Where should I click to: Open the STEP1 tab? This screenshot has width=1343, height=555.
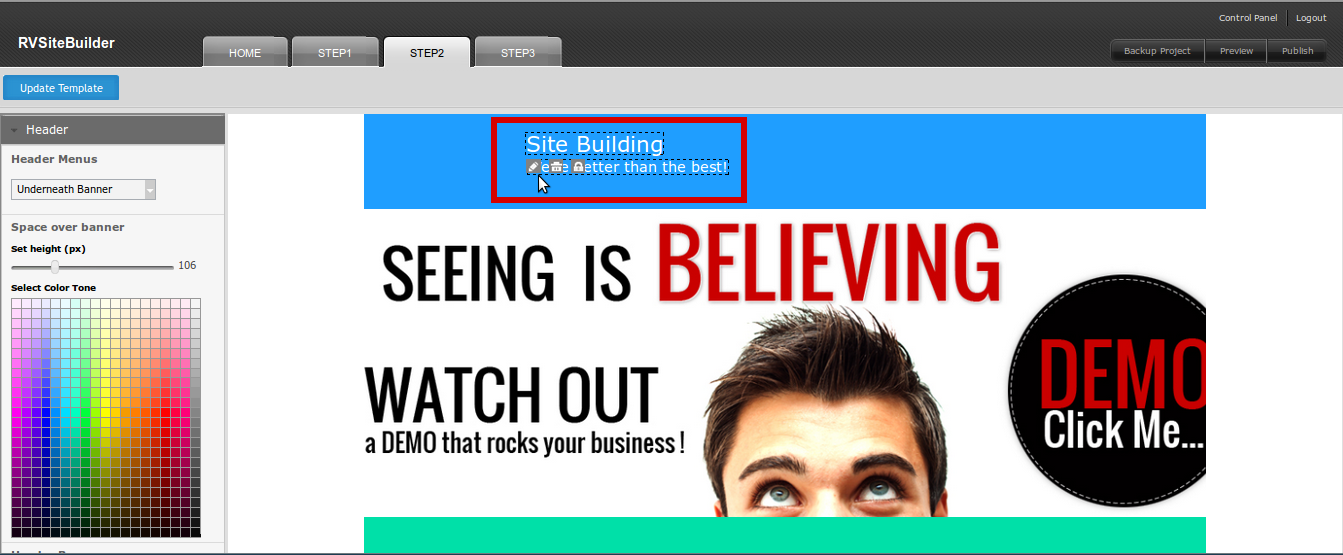pyautogui.click(x=334, y=53)
